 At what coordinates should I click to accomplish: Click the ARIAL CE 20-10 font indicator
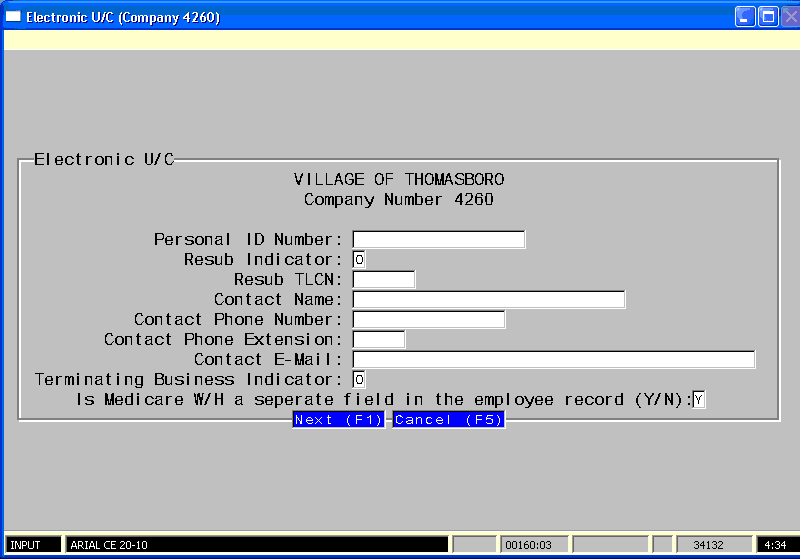pyautogui.click(x=256, y=545)
